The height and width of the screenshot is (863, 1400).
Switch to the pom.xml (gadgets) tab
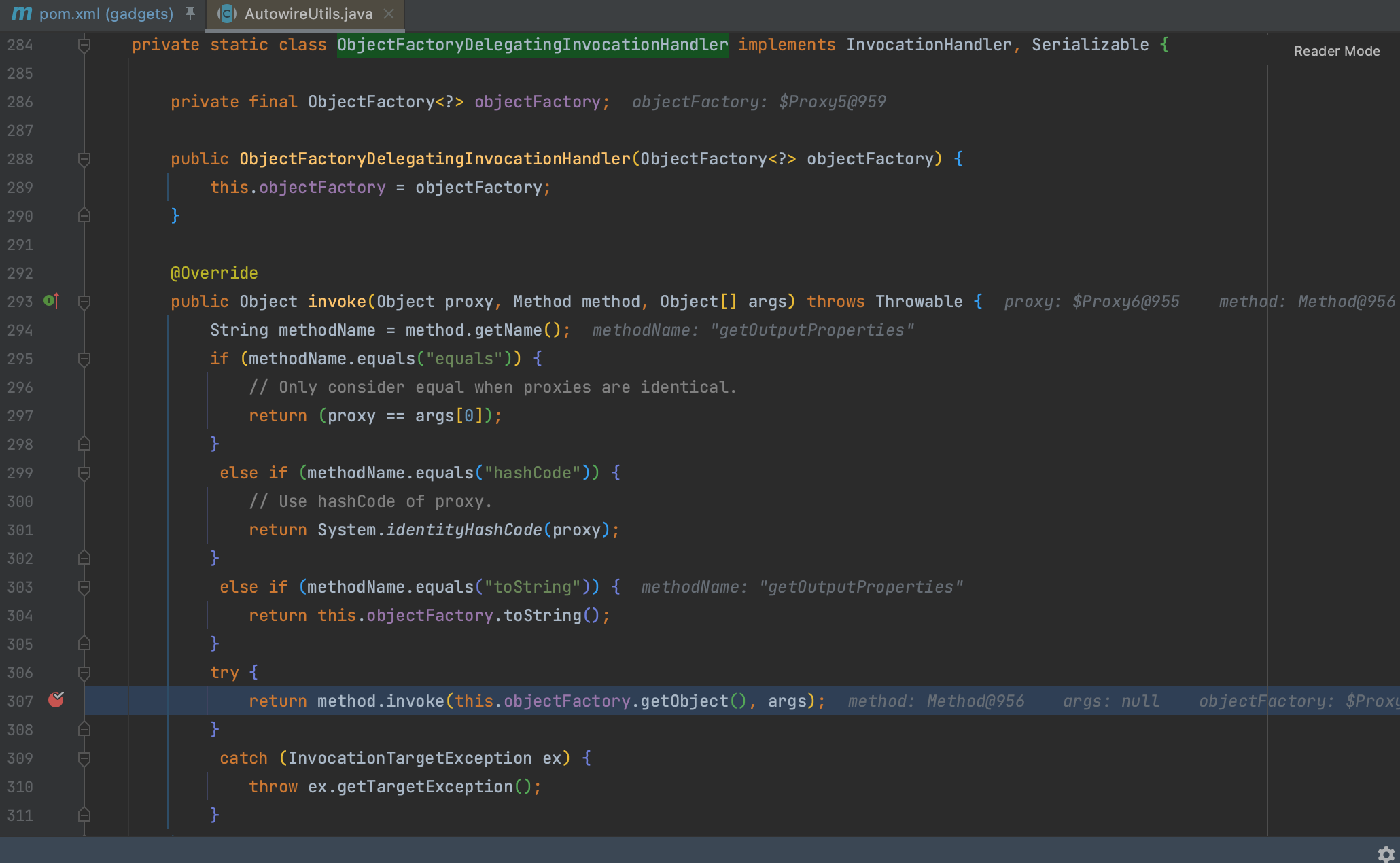tap(106, 14)
